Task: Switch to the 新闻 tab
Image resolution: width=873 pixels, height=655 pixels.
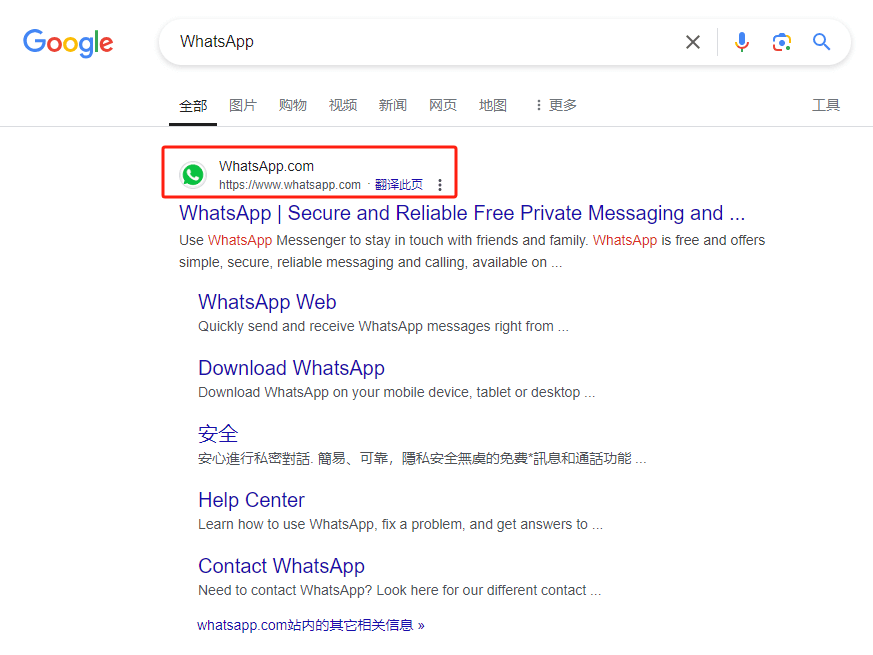Action: point(393,105)
